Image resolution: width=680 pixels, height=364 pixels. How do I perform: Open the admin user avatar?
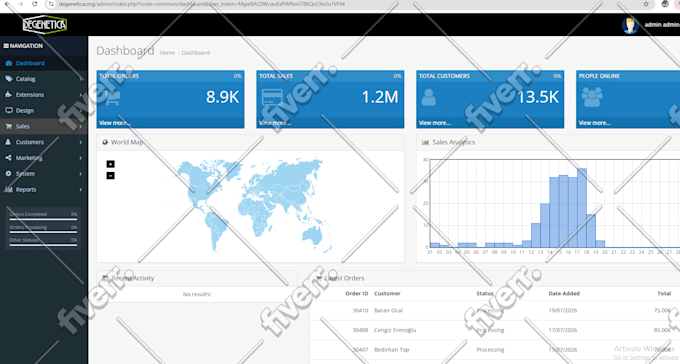(630, 25)
